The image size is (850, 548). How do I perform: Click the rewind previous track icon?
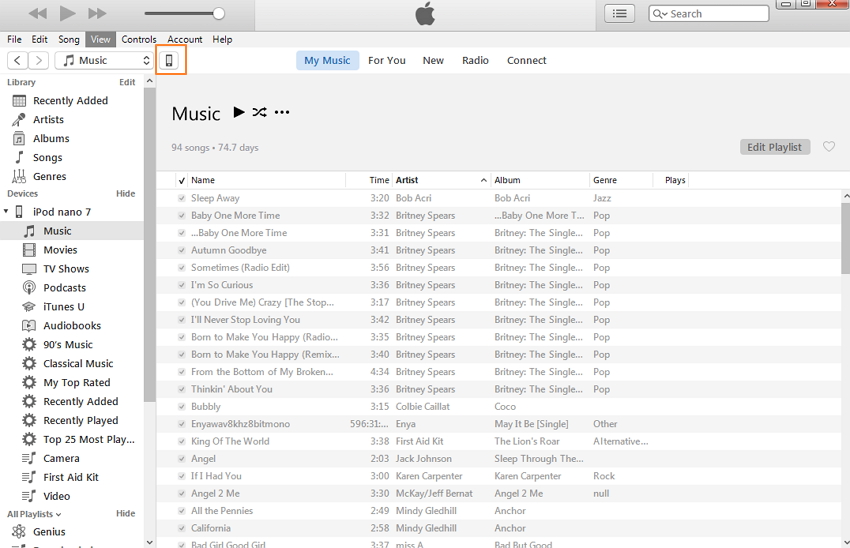click(x=37, y=14)
